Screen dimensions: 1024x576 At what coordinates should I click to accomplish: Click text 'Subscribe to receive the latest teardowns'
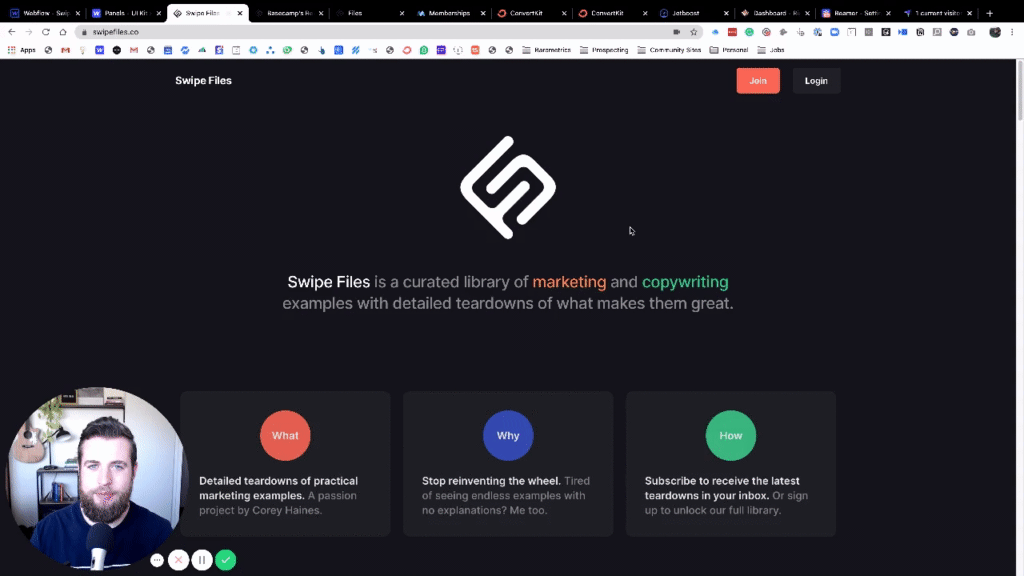click(722, 488)
